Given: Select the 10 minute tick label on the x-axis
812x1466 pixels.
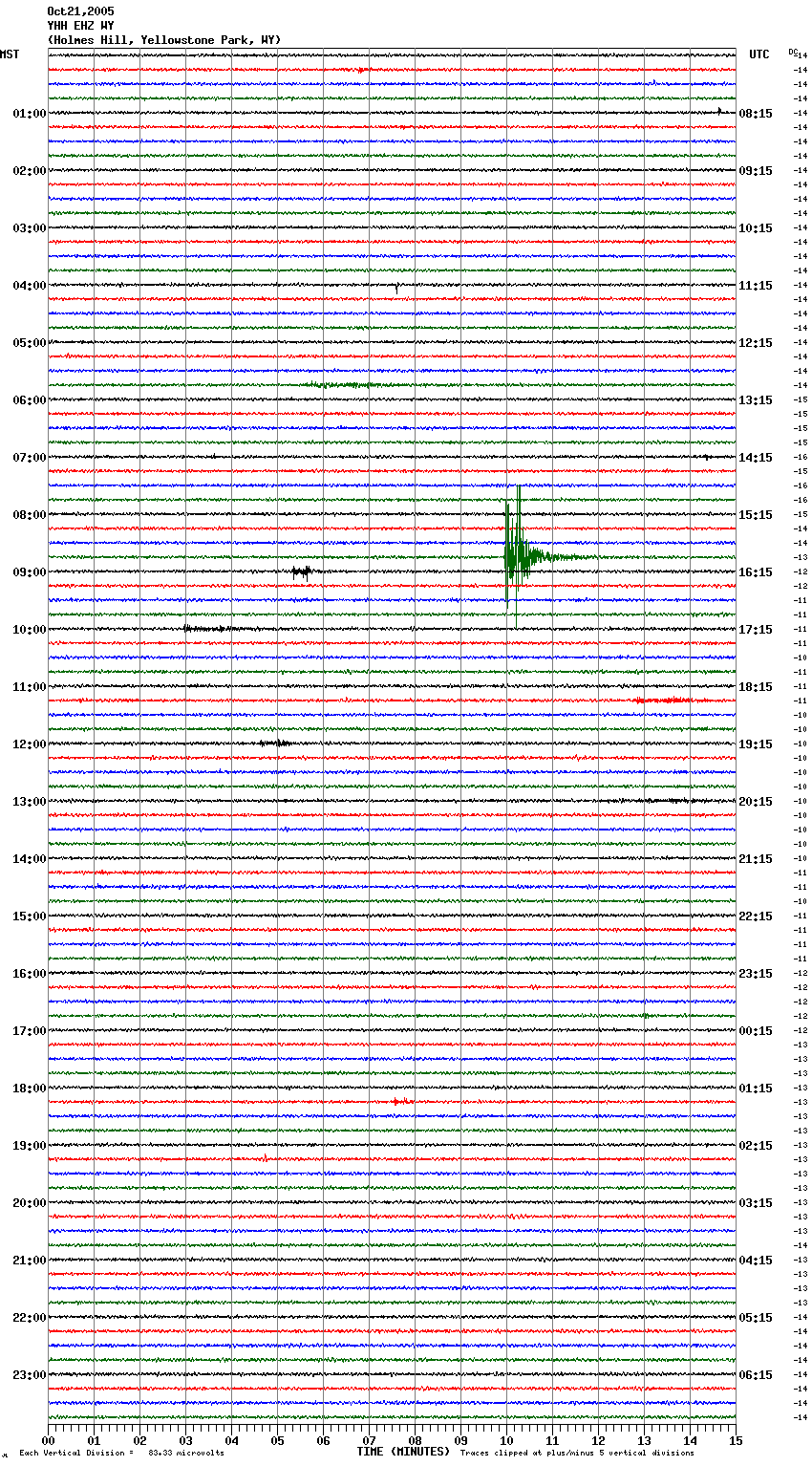Looking at the screenshot, I should [x=507, y=1439].
